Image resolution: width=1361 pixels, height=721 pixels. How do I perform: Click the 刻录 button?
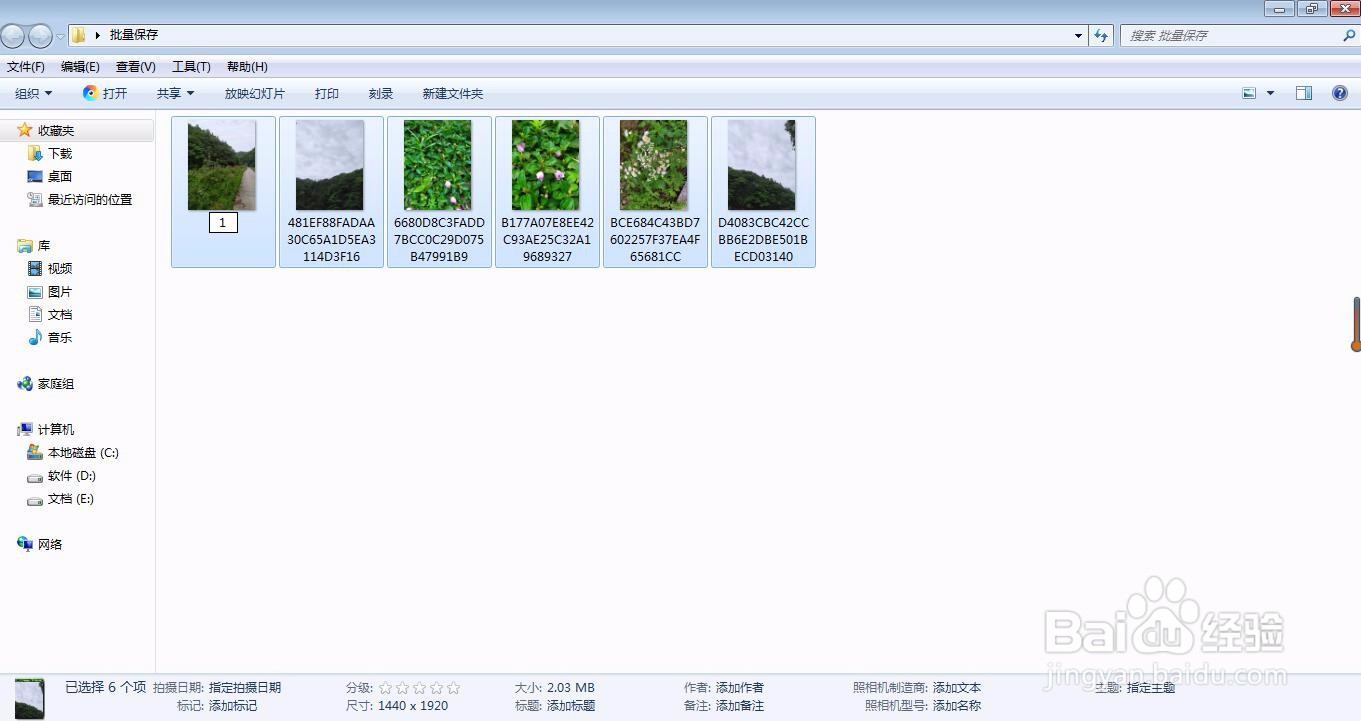tap(381, 93)
